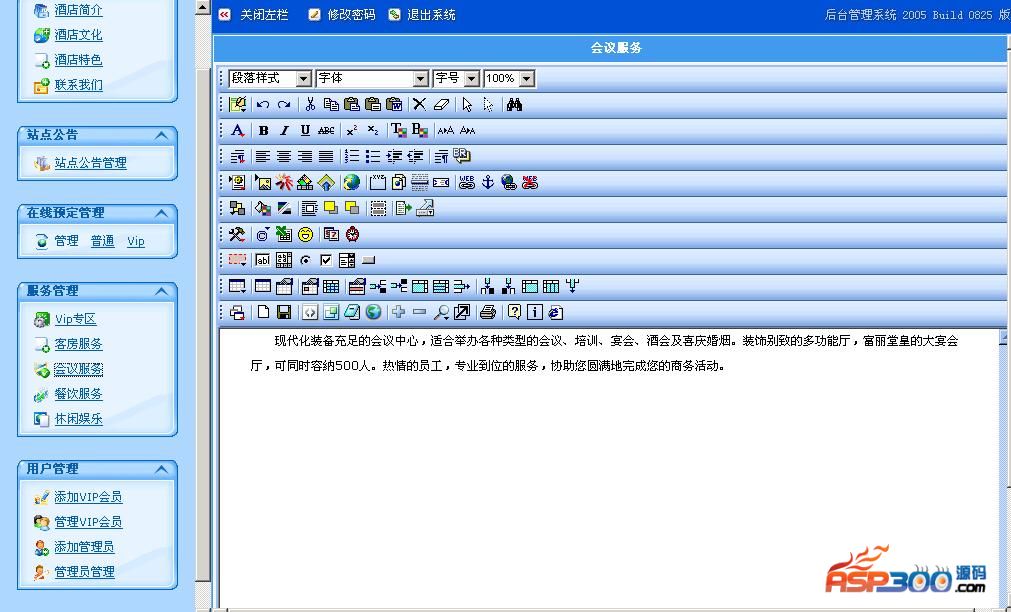Switch to code view mode icon
This screenshot has width=1011, height=612.
tap(310, 312)
